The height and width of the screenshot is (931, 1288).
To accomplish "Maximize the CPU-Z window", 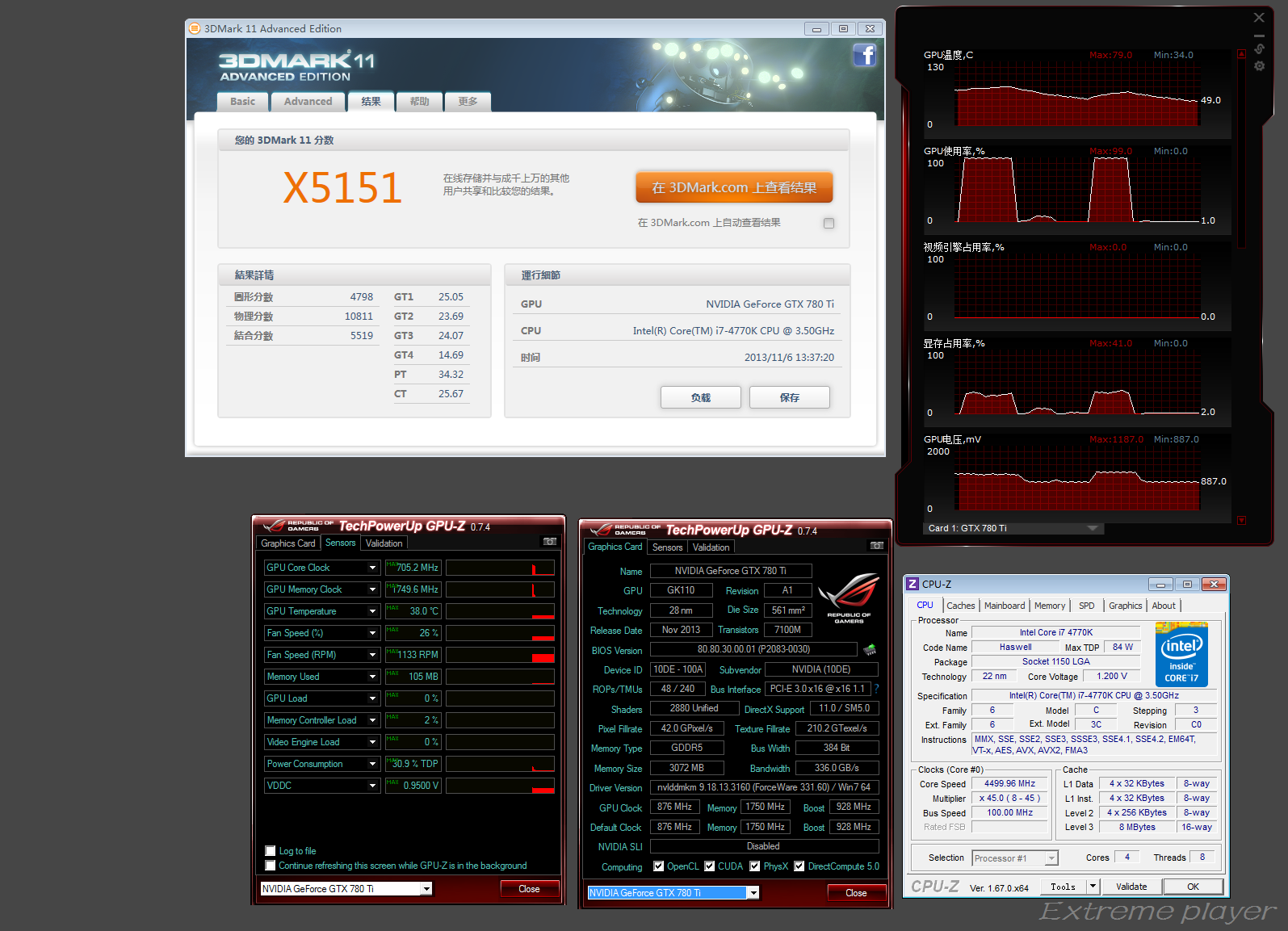I will (x=1187, y=584).
